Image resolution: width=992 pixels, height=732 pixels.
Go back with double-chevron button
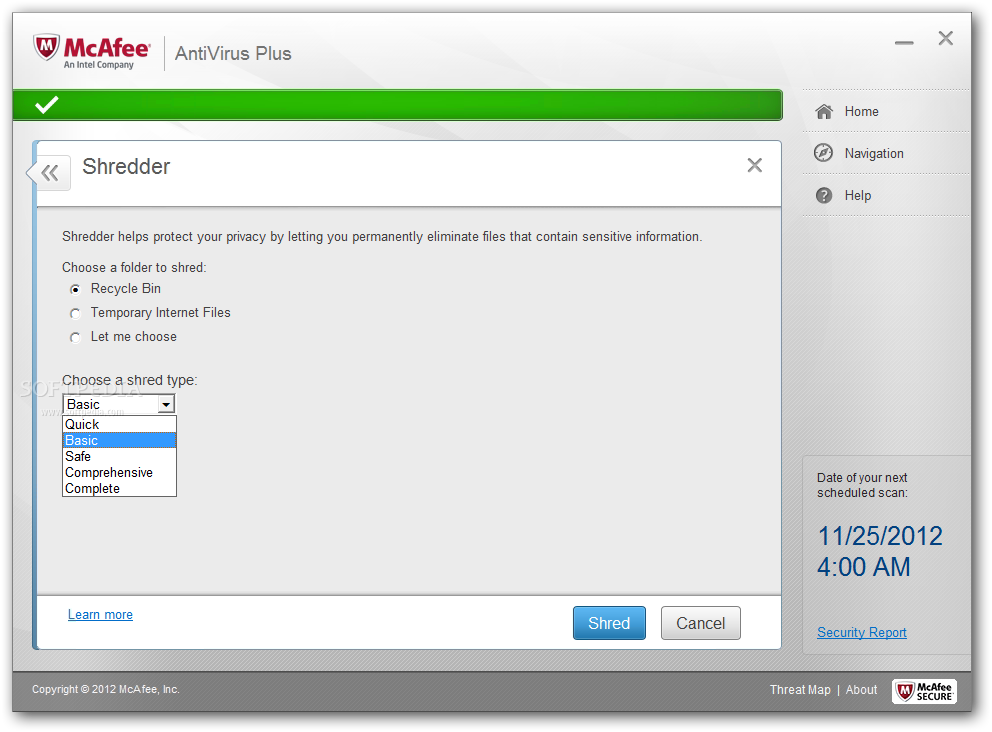(50, 173)
